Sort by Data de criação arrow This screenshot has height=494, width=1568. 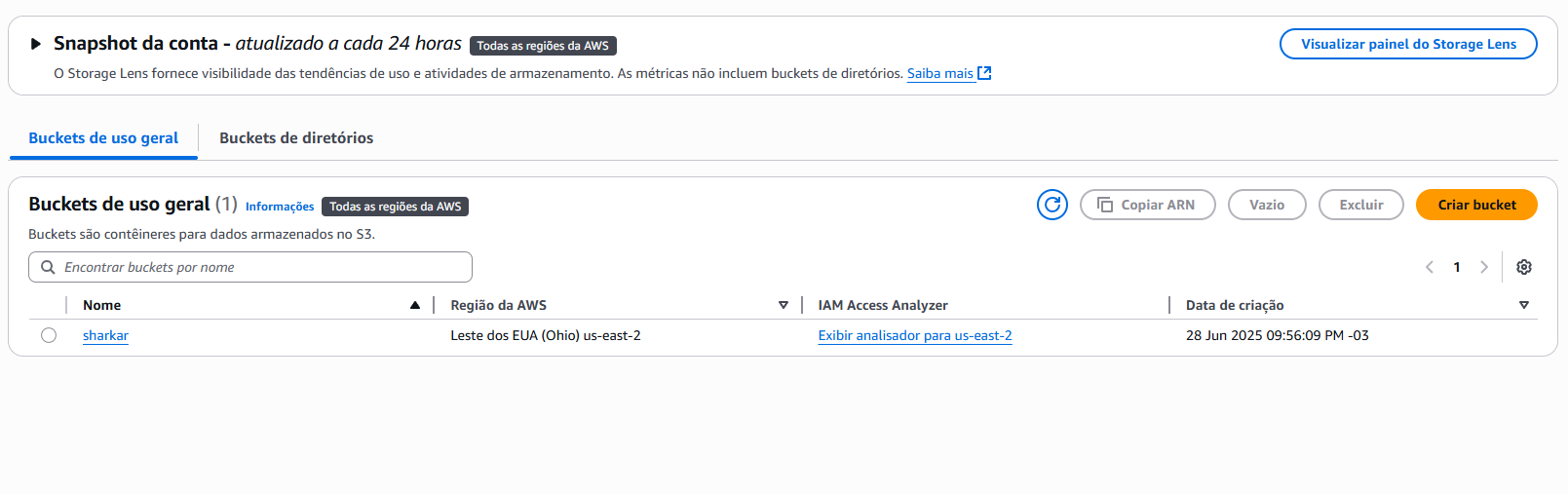[x=1524, y=305]
